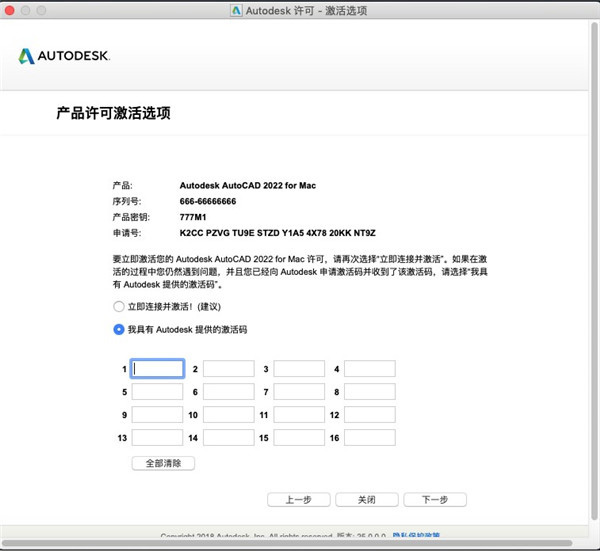Click activation code field 13
The width and height of the screenshot is (600, 551).
158,438
